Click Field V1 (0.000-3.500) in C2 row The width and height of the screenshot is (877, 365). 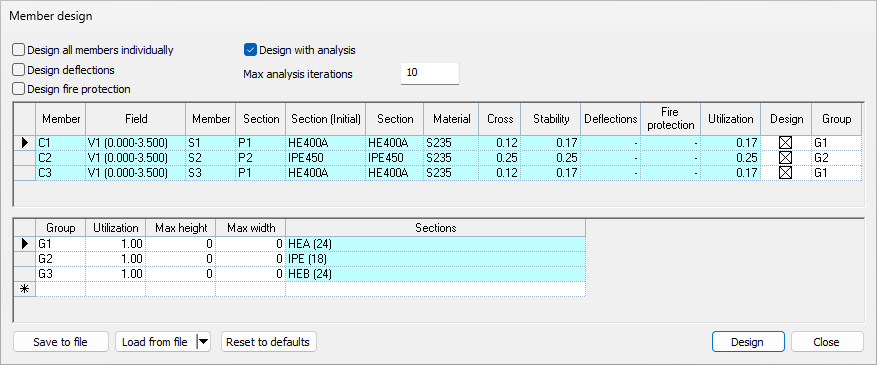[x=136, y=158]
